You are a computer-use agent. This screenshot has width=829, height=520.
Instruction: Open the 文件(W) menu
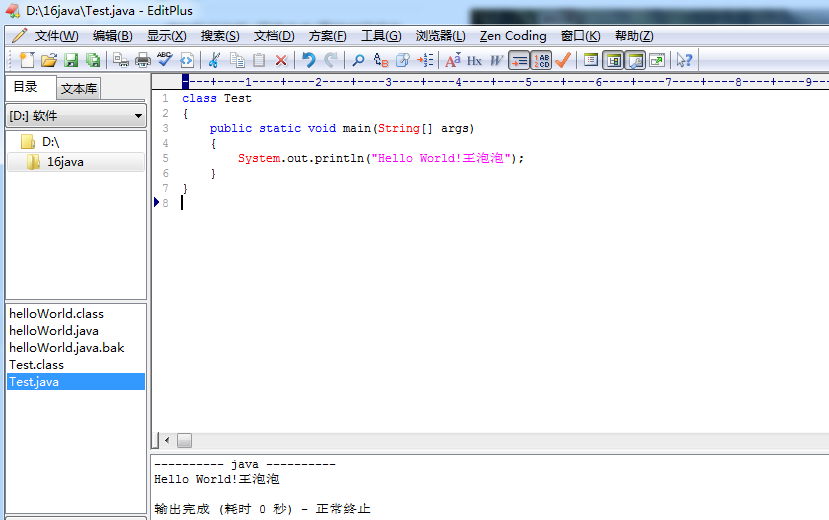[57, 36]
